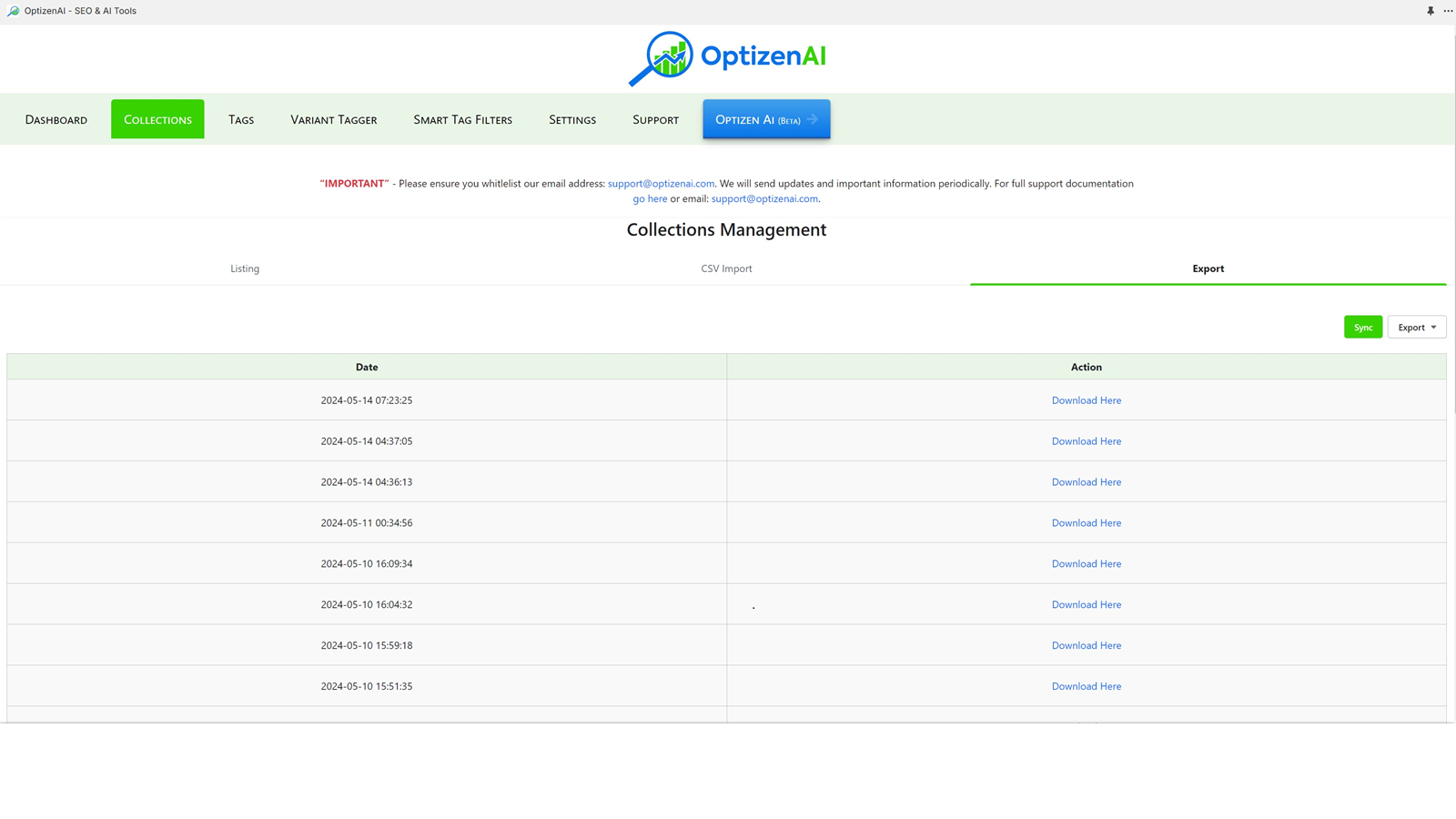Click the OptizenAI favicon in title bar
Image resolution: width=1456 pixels, height=819 pixels.
click(x=13, y=11)
